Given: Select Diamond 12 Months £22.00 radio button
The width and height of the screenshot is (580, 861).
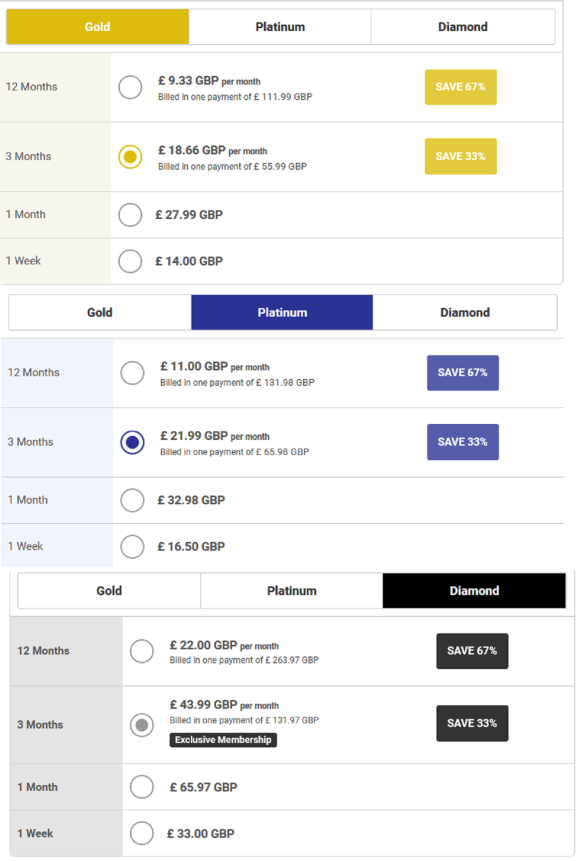Looking at the screenshot, I should pos(142,651).
